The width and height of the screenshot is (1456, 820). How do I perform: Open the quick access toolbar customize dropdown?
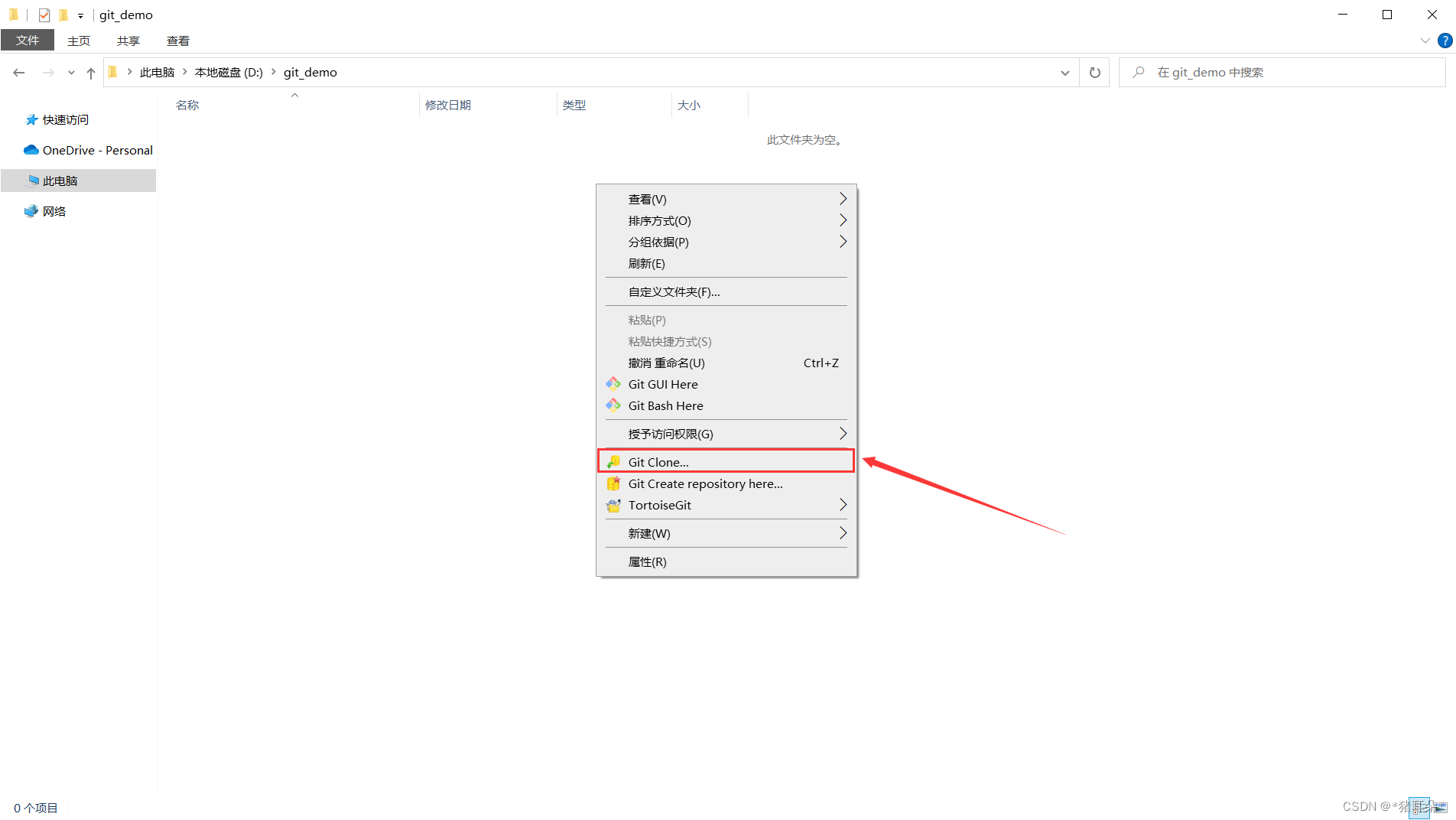coord(80,15)
